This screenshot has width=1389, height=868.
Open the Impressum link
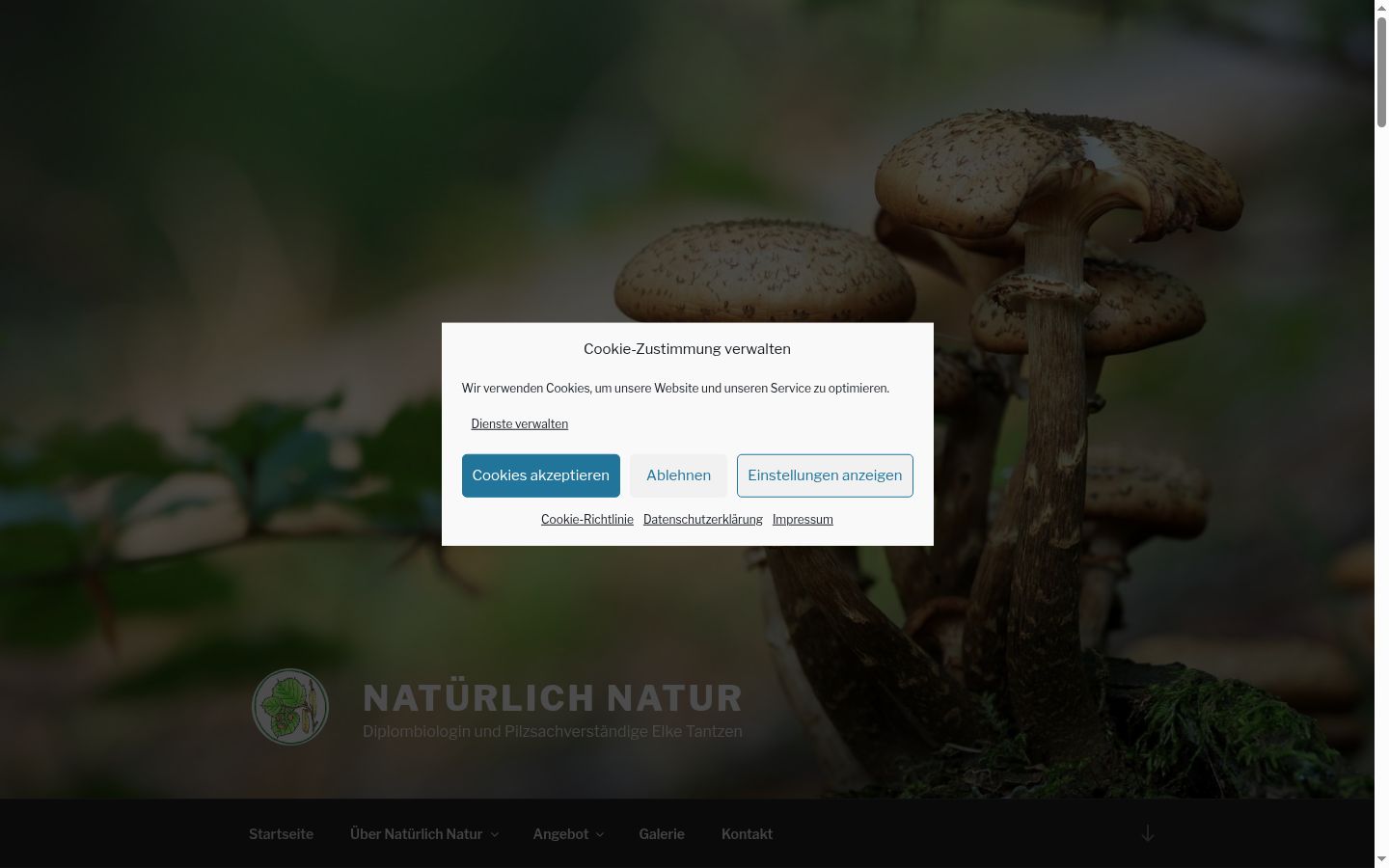pyautogui.click(x=803, y=519)
